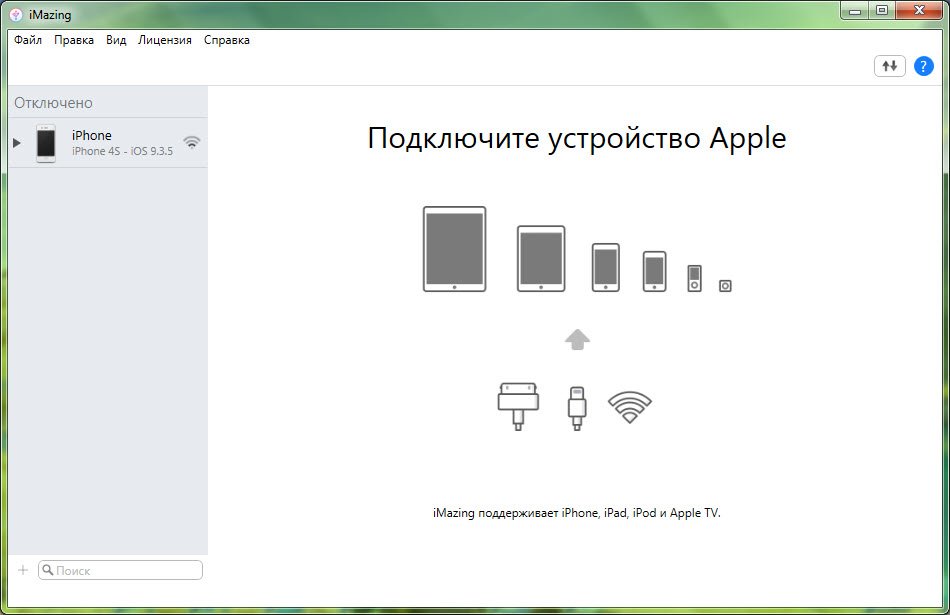The image size is (950, 615).
Task: Maximize the iMazing window
Action: (882, 10)
